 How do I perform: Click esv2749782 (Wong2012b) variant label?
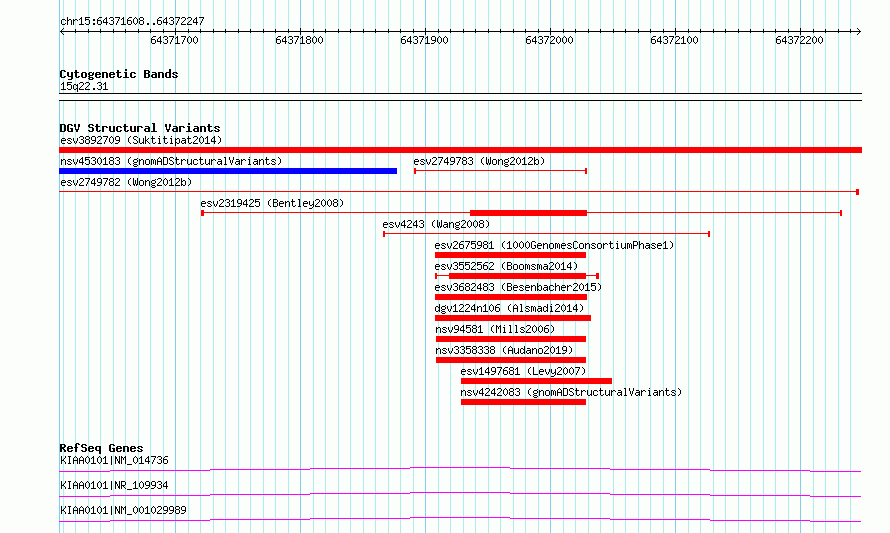click(x=126, y=182)
